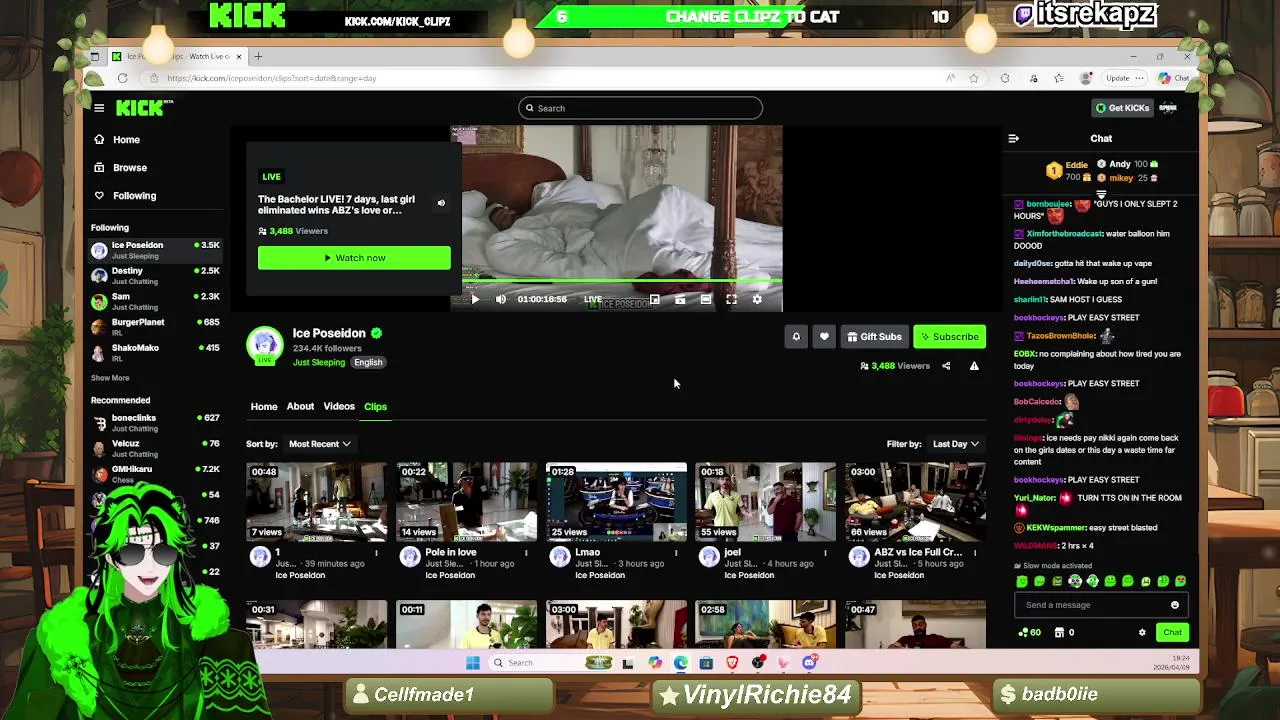Open the user avatar menu
This screenshot has height=720, width=1280.
pos(1168,108)
